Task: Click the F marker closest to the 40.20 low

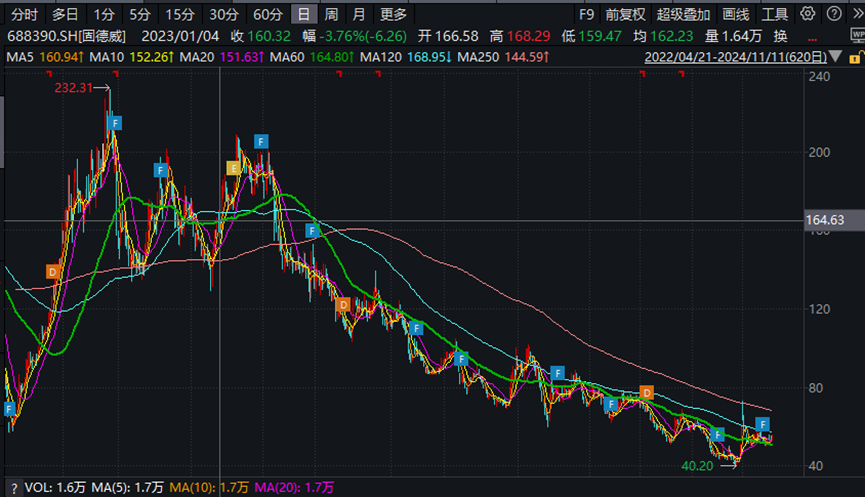Action: [717, 435]
